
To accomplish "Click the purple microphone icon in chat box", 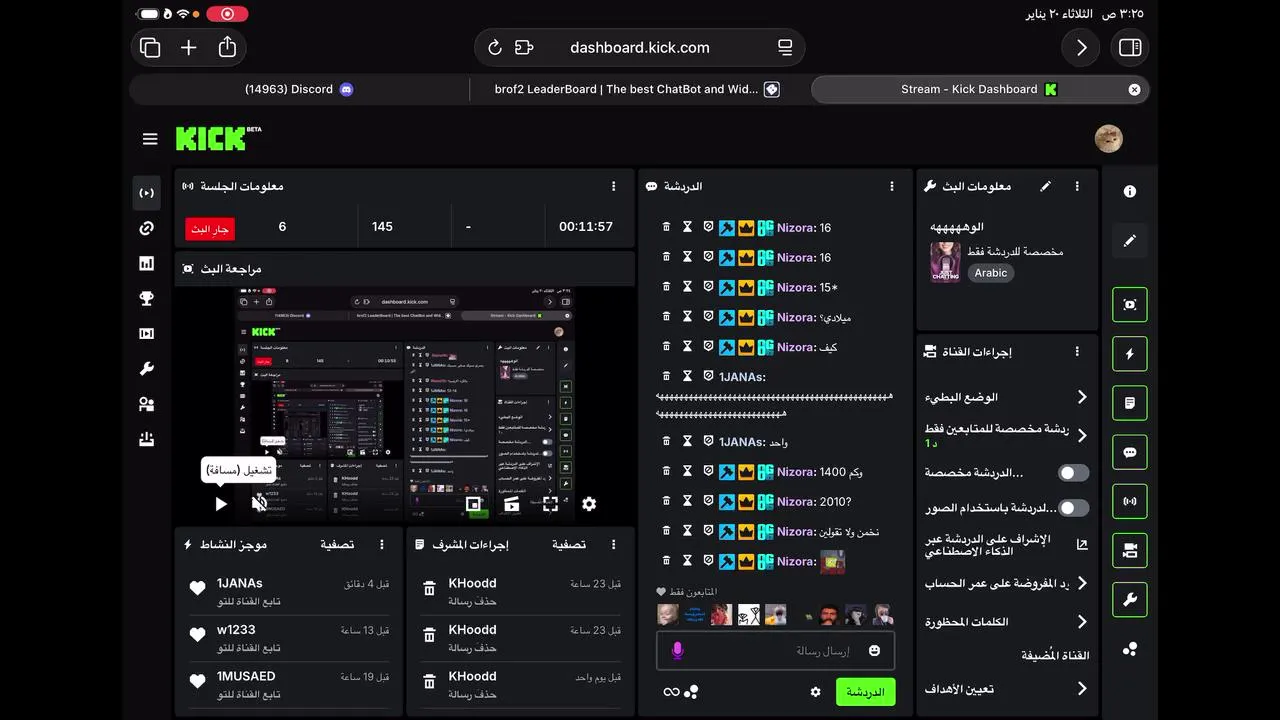I will 677,651.
